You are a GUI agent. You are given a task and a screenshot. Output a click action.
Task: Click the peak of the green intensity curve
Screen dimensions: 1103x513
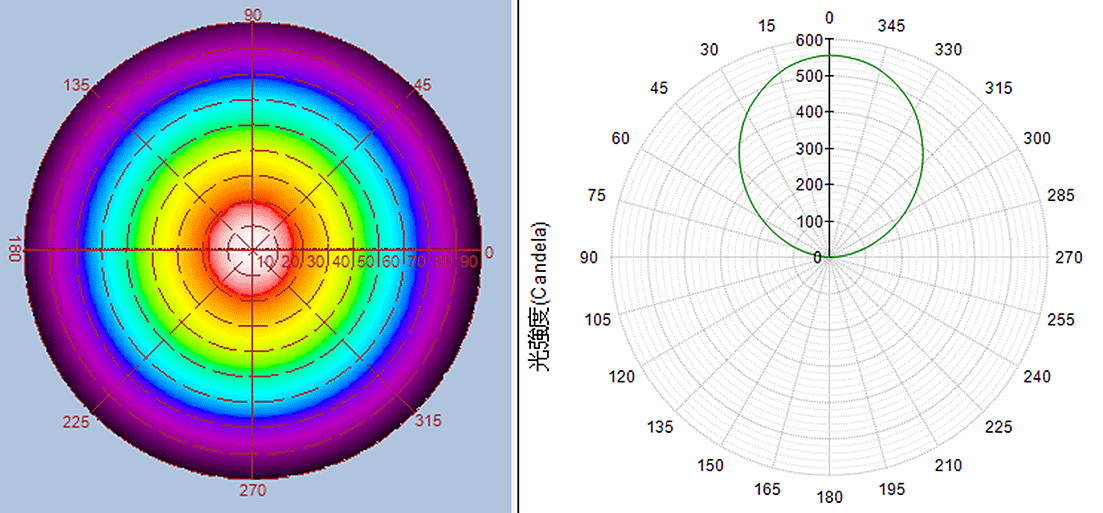(830, 56)
